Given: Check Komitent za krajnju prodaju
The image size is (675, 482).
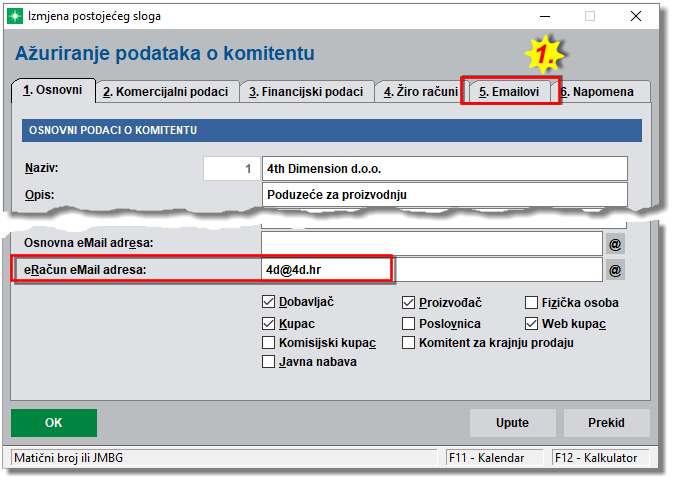Looking at the screenshot, I should tap(408, 343).
